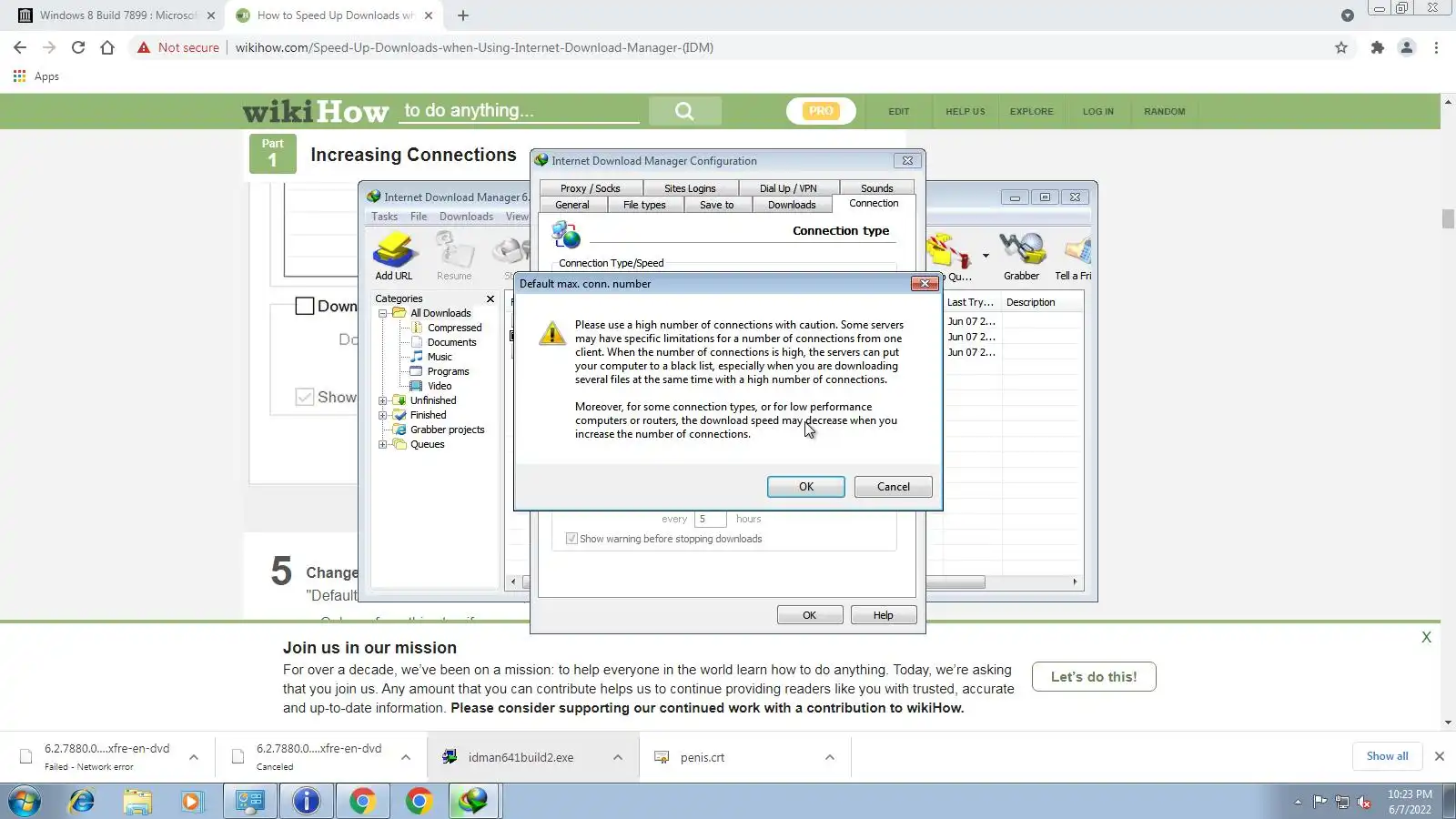Click Help in the IDM Configuration window
Screen dimensions: 1456x819
(884, 615)
